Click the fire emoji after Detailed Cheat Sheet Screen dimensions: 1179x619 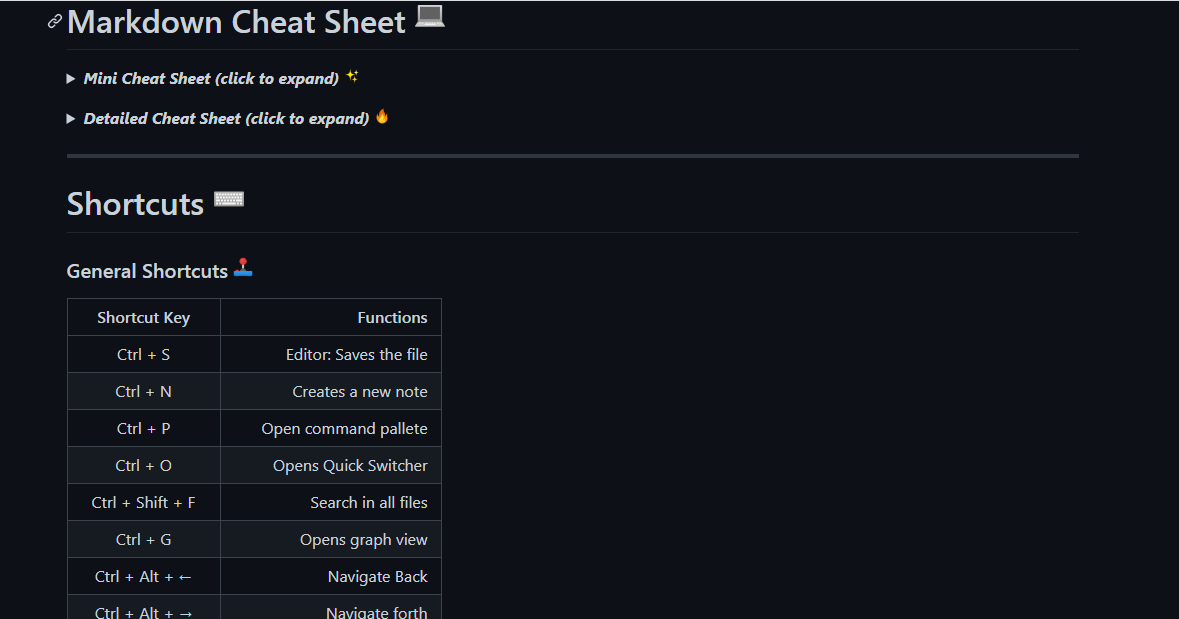[382, 116]
